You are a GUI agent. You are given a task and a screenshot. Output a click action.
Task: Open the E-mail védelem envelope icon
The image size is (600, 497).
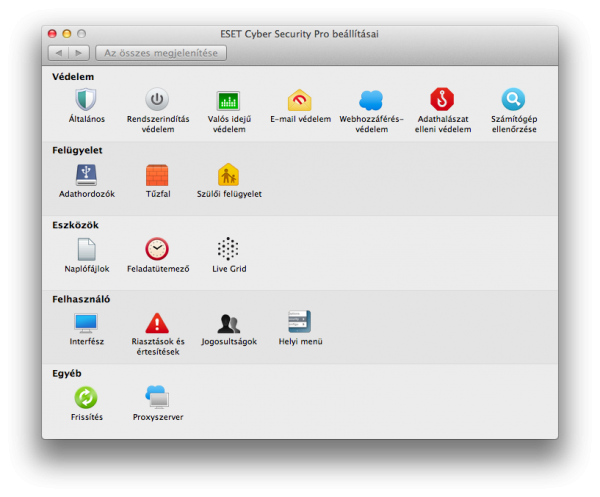[x=300, y=100]
